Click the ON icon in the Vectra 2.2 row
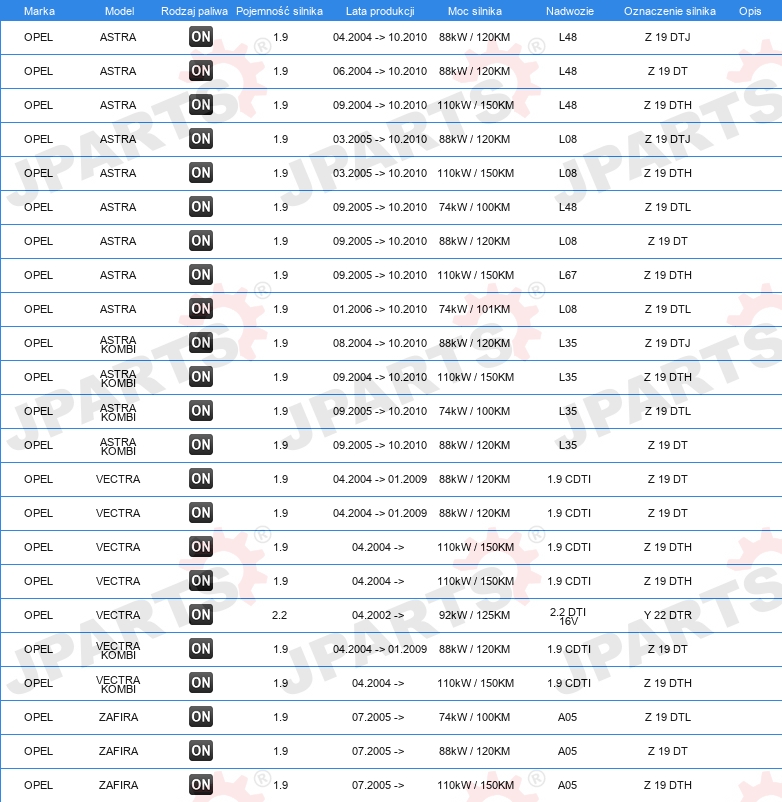The width and height of the screenshot is (782, 802). [200, 615]
